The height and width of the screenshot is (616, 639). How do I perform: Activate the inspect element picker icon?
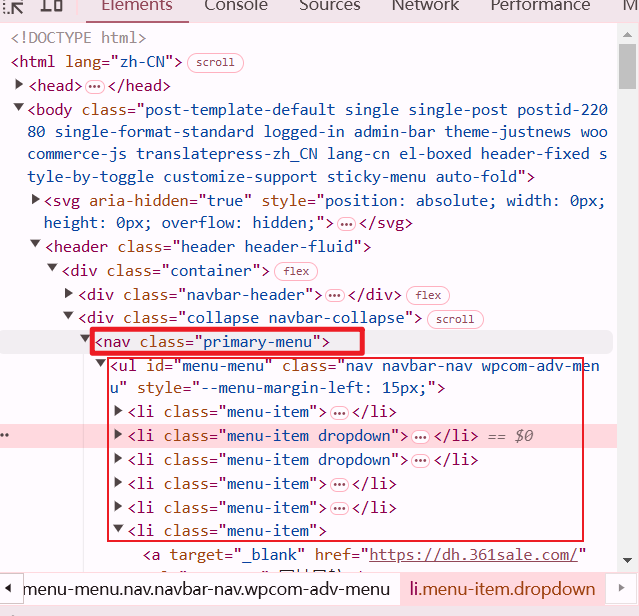coord(16,6)
